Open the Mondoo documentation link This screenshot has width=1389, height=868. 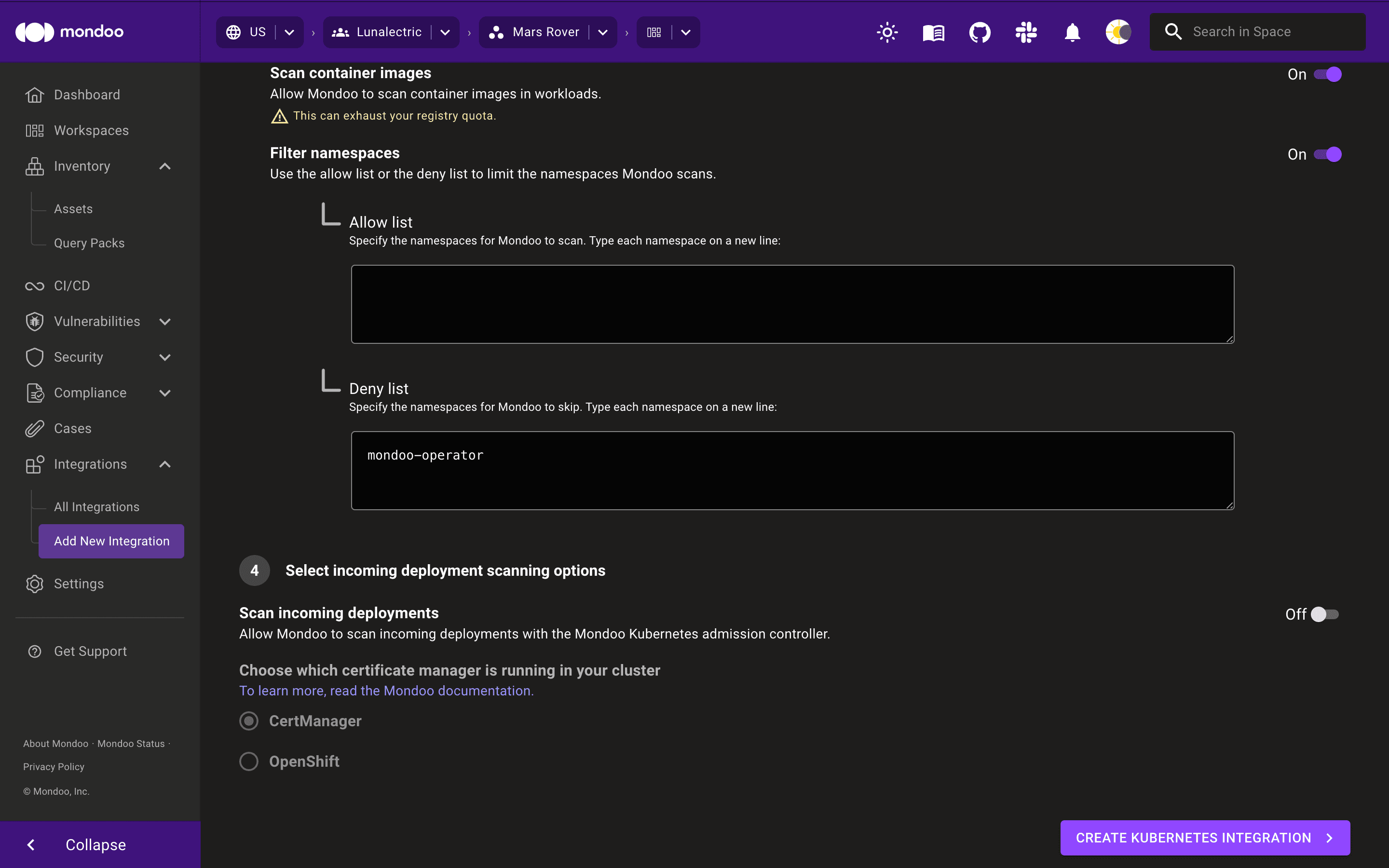(386, 691)
